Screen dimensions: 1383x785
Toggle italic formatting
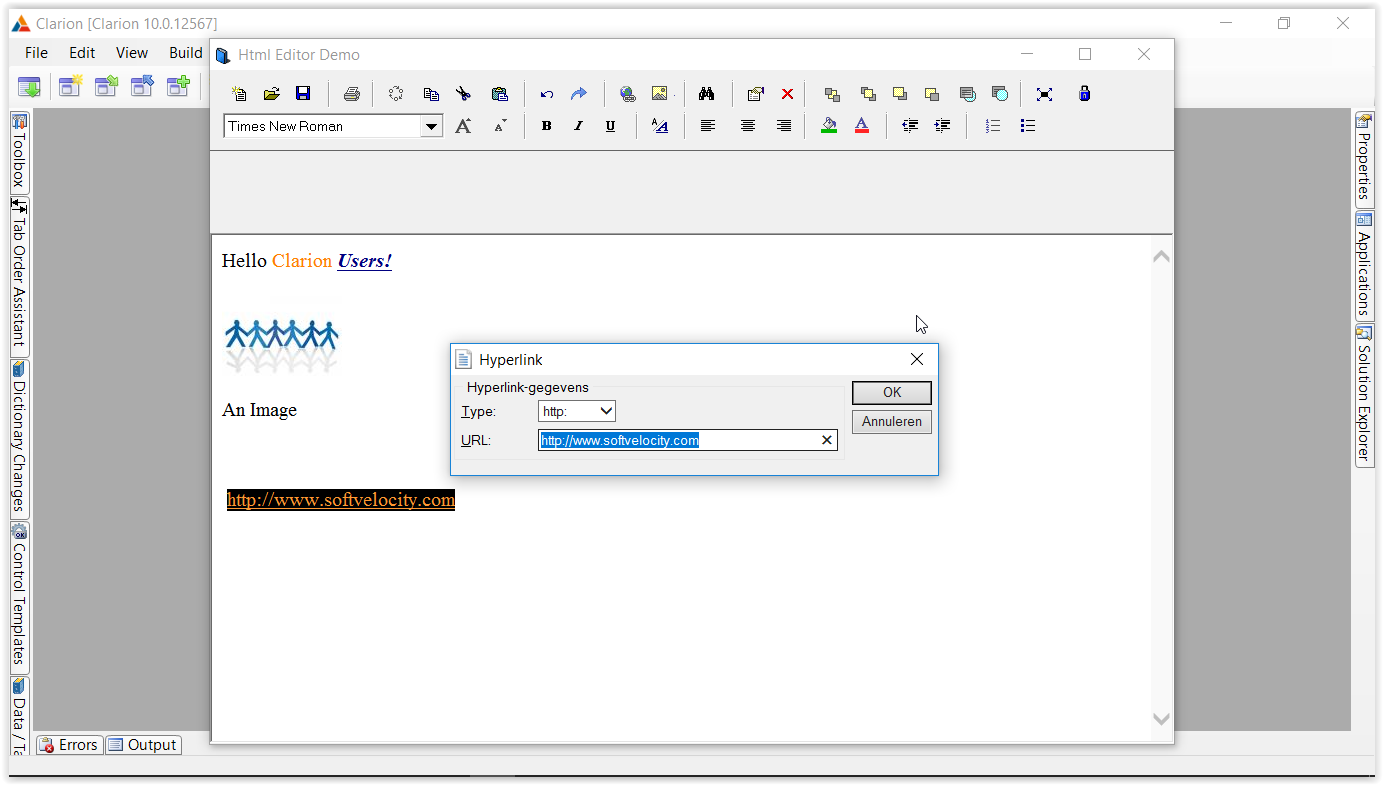coord(578,126)
